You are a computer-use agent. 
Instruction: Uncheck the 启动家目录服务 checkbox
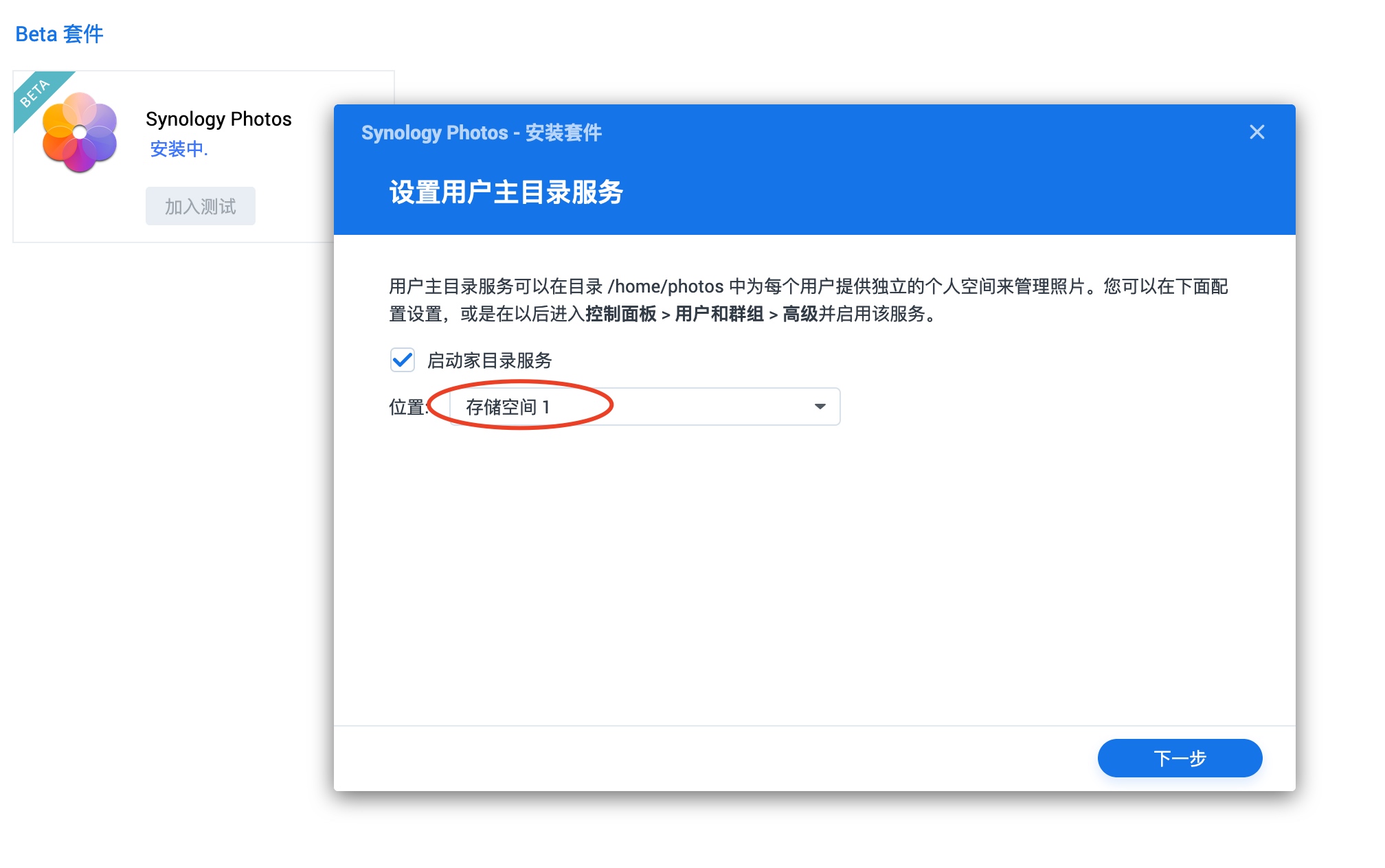tap(402, 360)
